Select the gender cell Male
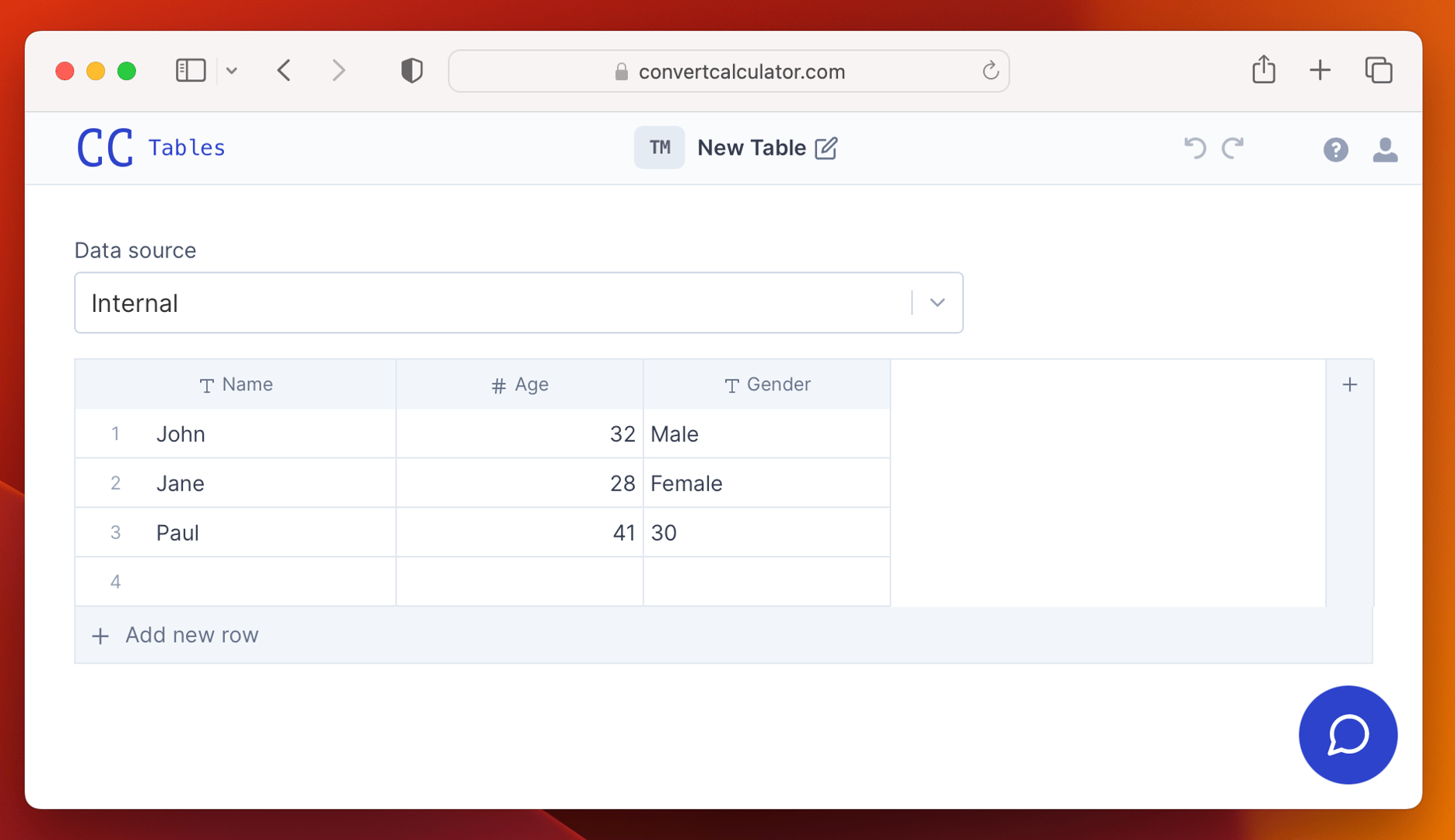Image resolution: width=1455 pixels, height=840 pixels. (767, 434)
